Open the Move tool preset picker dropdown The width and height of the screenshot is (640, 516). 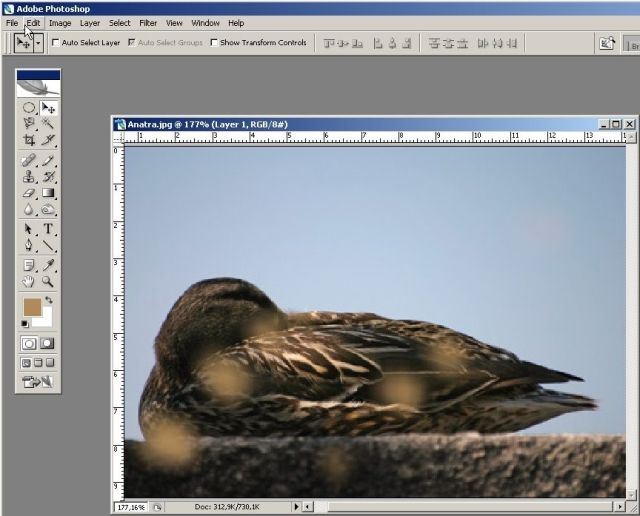click(x=38, y=43)
